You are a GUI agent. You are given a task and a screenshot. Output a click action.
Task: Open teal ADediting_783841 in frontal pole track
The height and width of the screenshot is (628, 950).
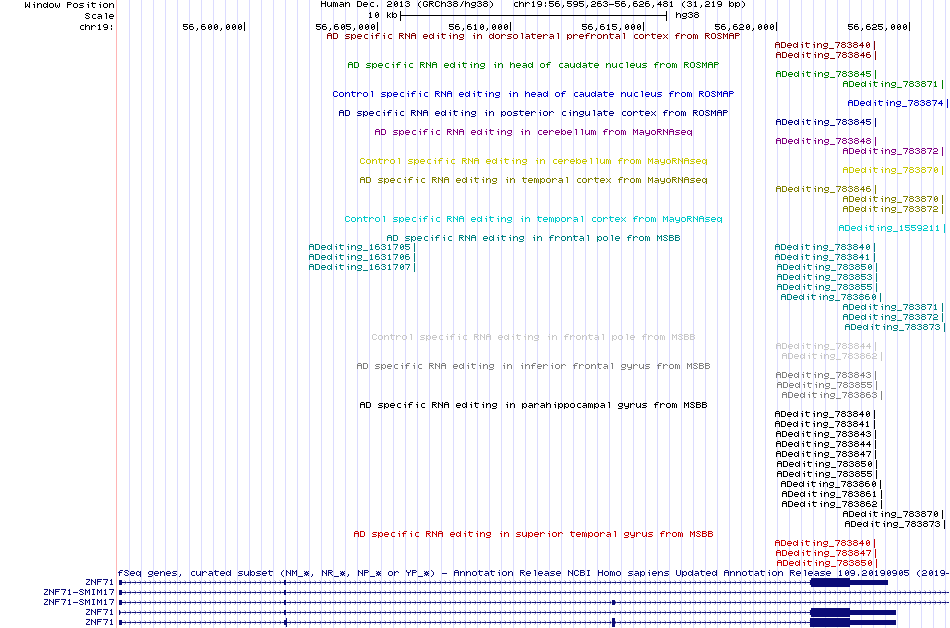[825, 257]
